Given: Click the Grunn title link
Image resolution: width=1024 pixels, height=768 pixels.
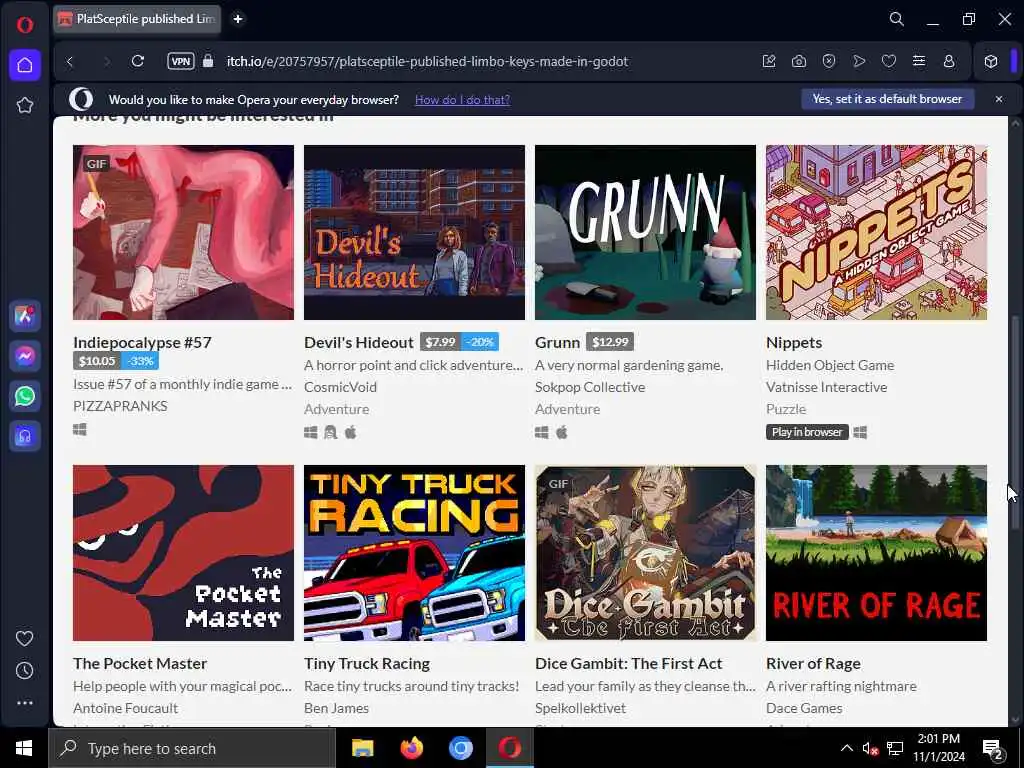Looking at the screenshot, I should point(557,342).
